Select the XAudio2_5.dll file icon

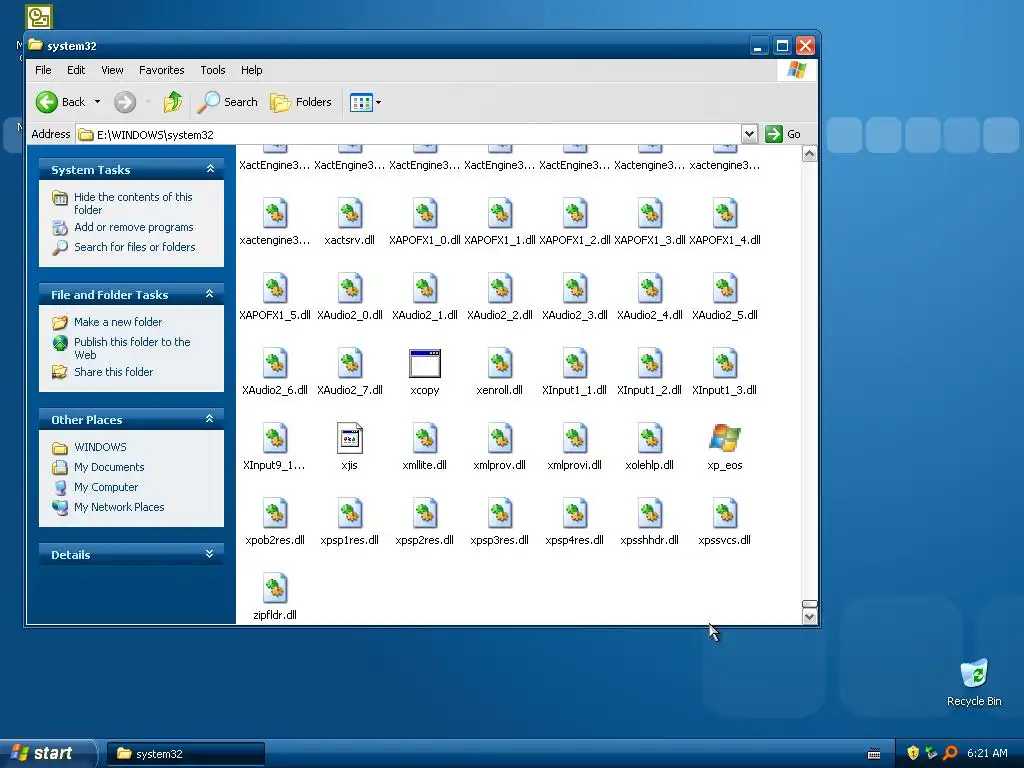pyautogui.click(x=725, y=289)
